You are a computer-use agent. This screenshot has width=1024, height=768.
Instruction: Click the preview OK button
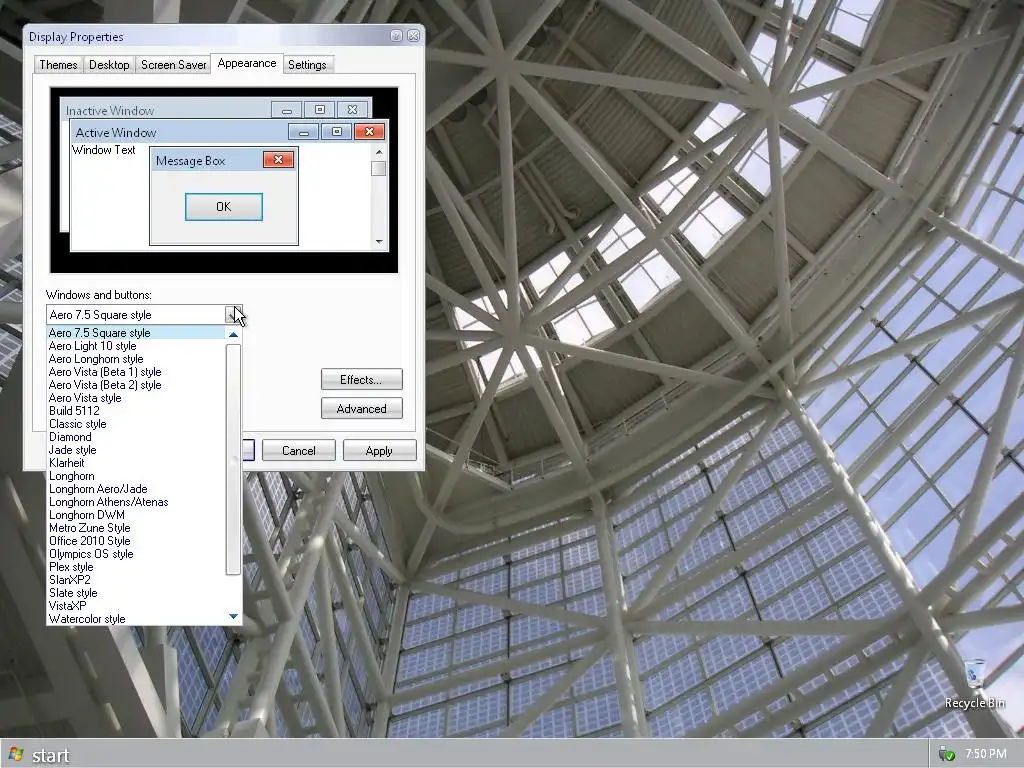223,206
